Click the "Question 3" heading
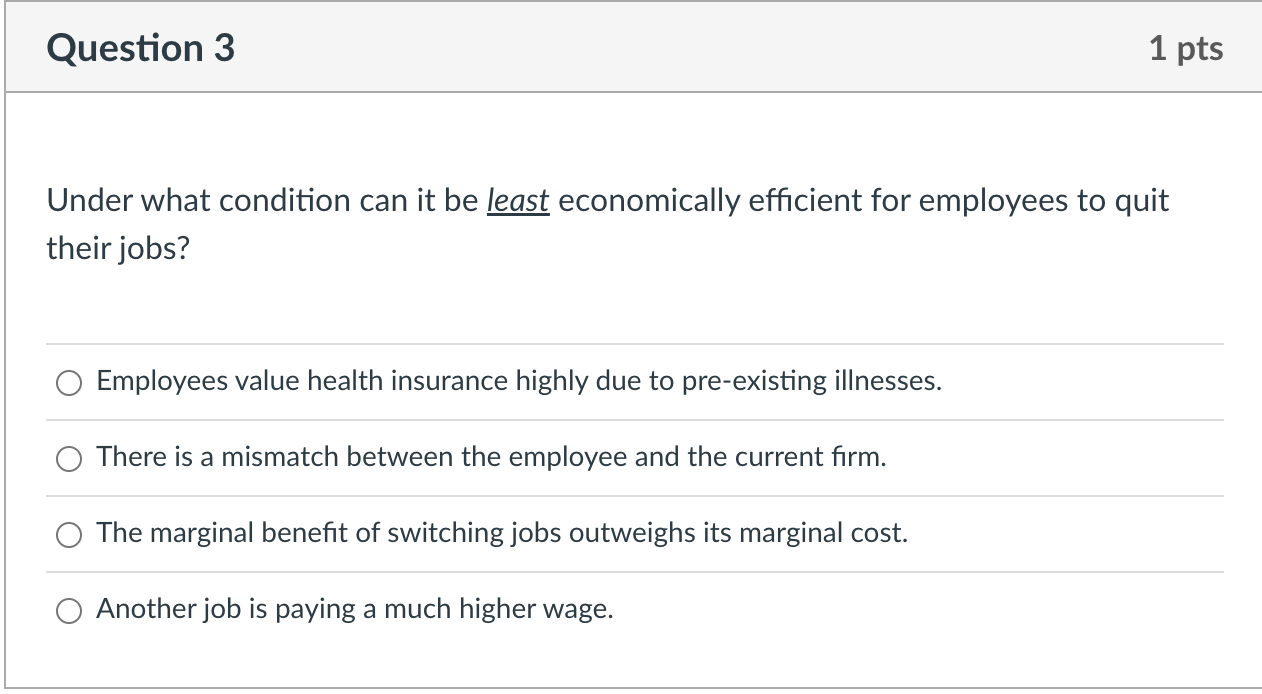Viewport: 1262px width, 694px height. [141, 48]
